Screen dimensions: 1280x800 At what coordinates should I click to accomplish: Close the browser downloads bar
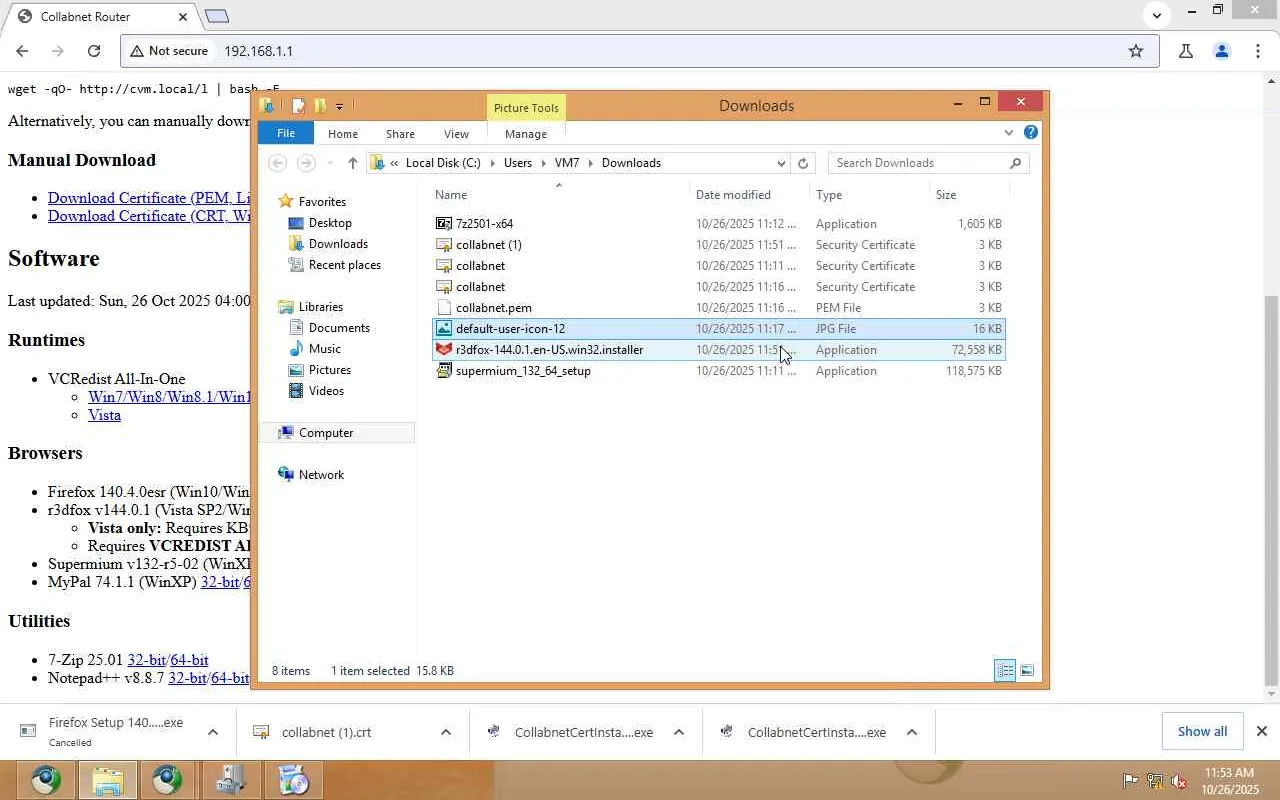1262,731
